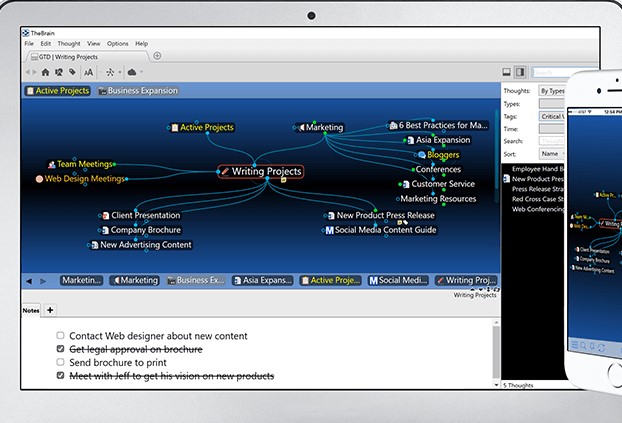The height and width of the screenshot is (423, 622).
Task: Select the Notes tab
Action: (x=31, y=310)
